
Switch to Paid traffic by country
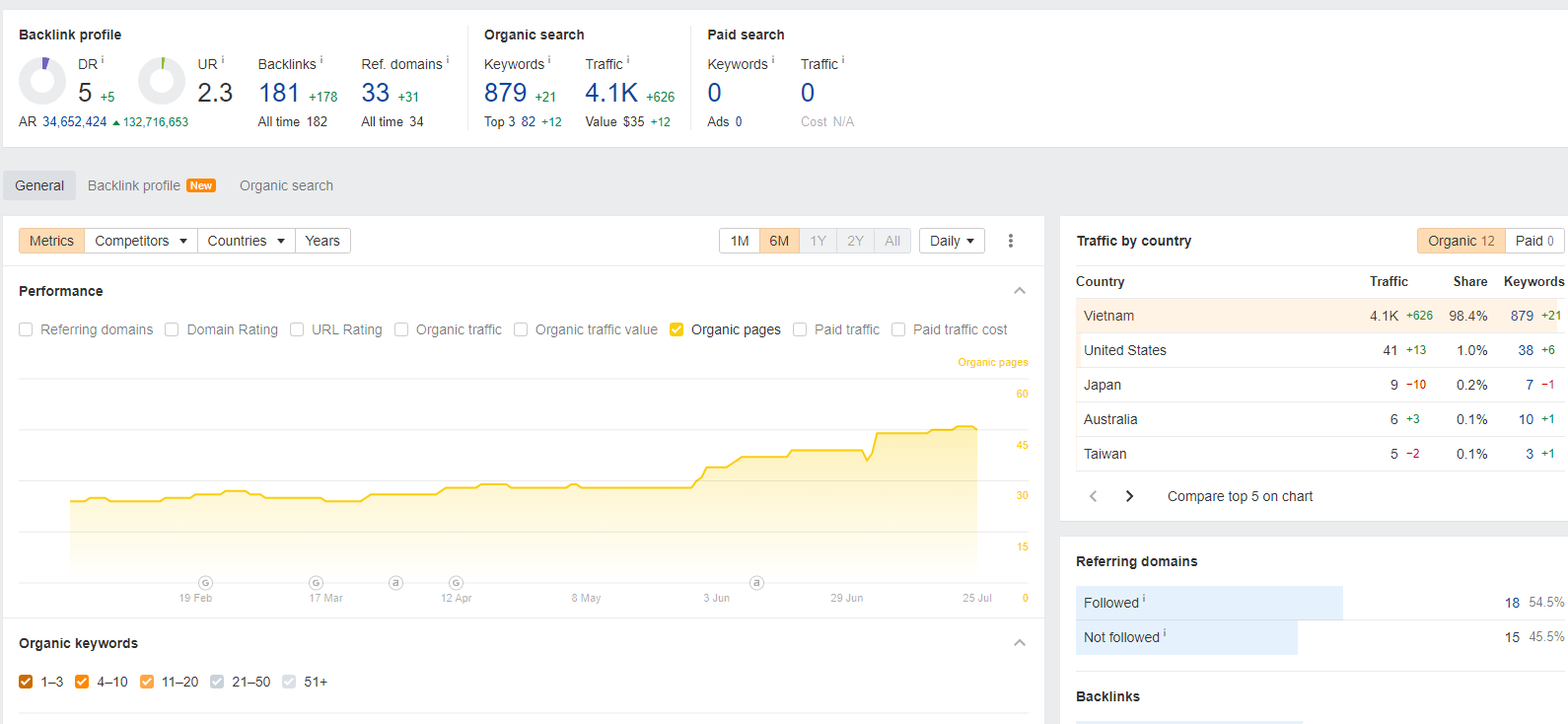(1533, 241)
